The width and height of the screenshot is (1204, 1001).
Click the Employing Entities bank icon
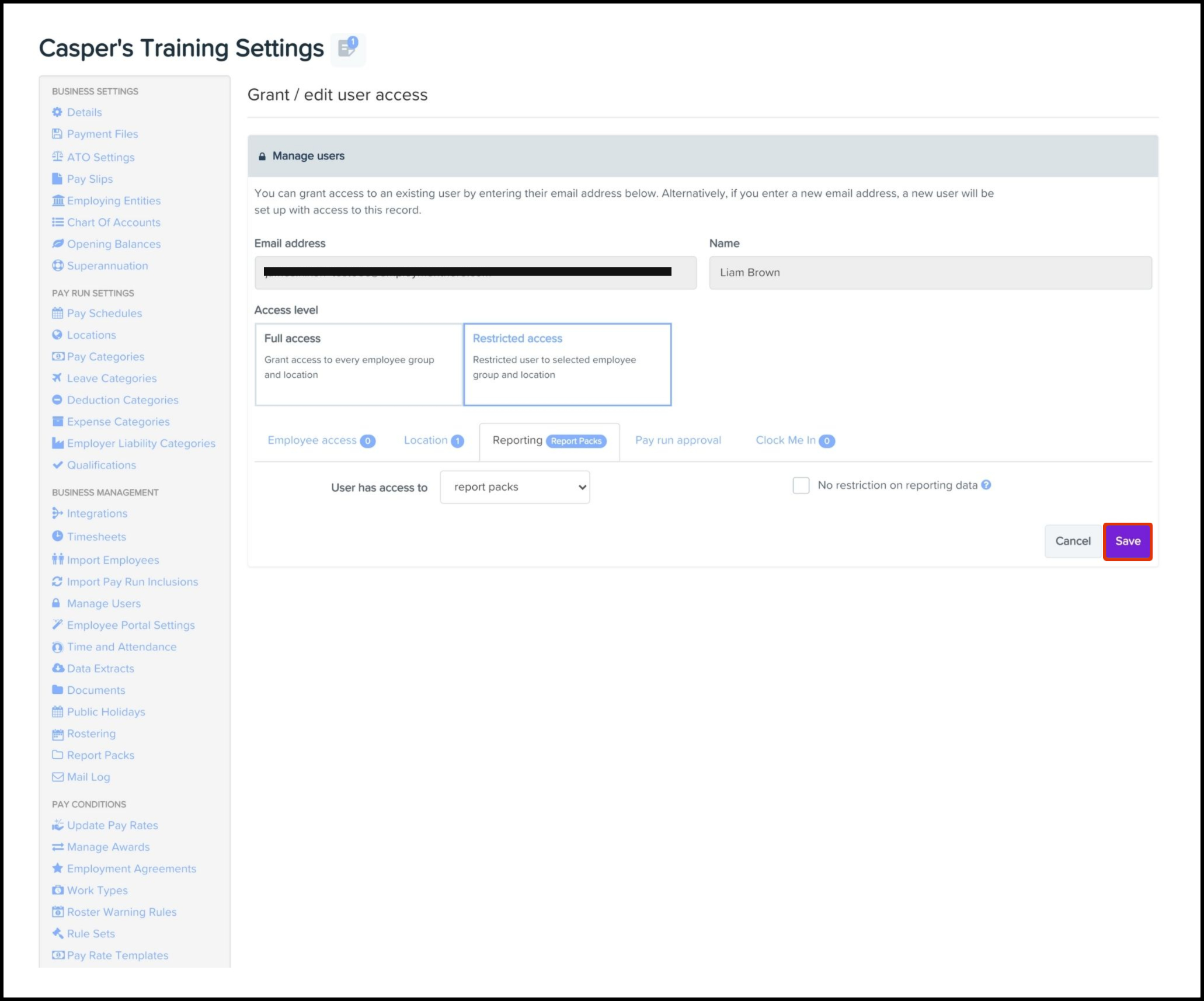(x=57, y=201)
